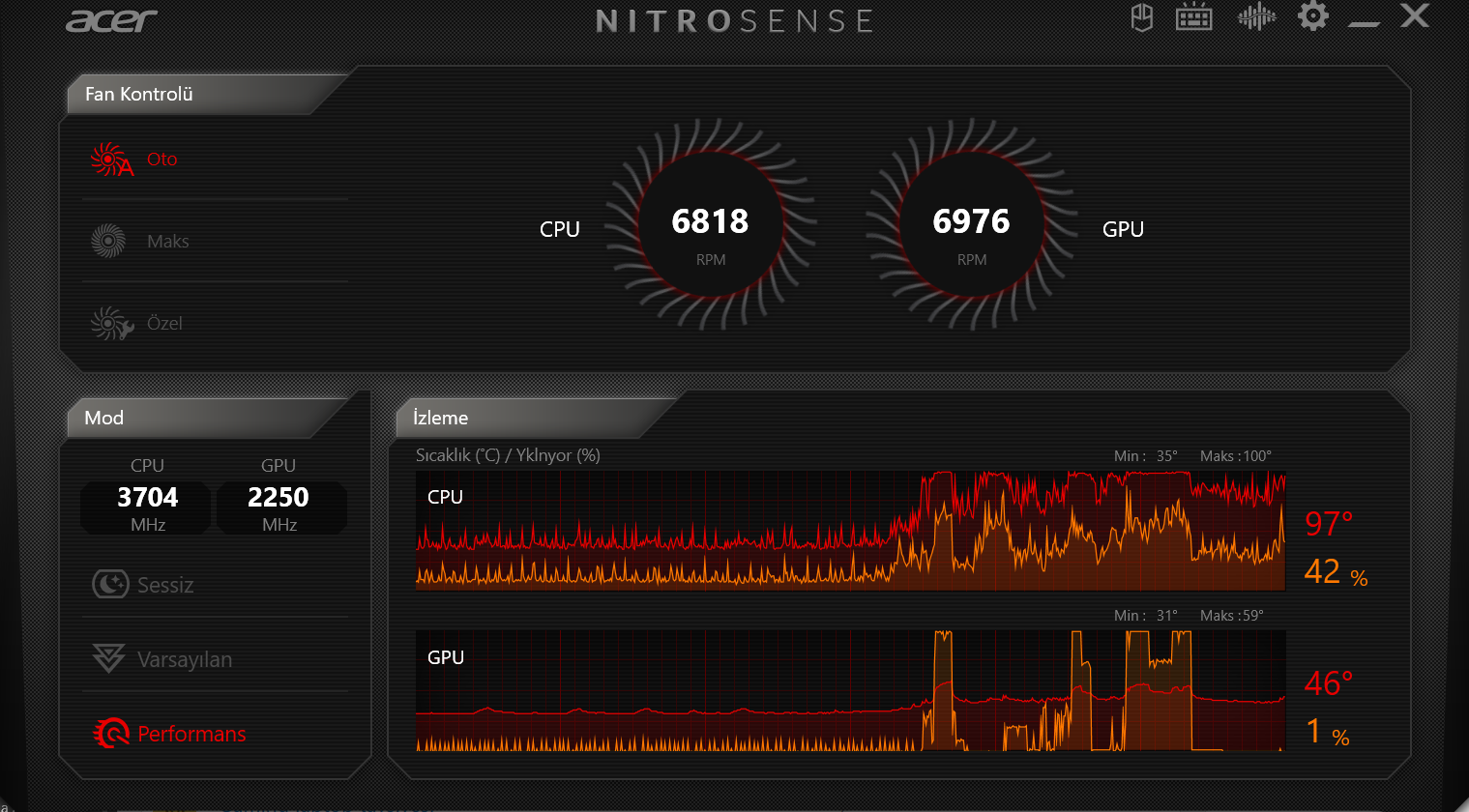Screen dimensions: 1469x812
Task: Select the Maks fan control mode
Action: point(139,241)
